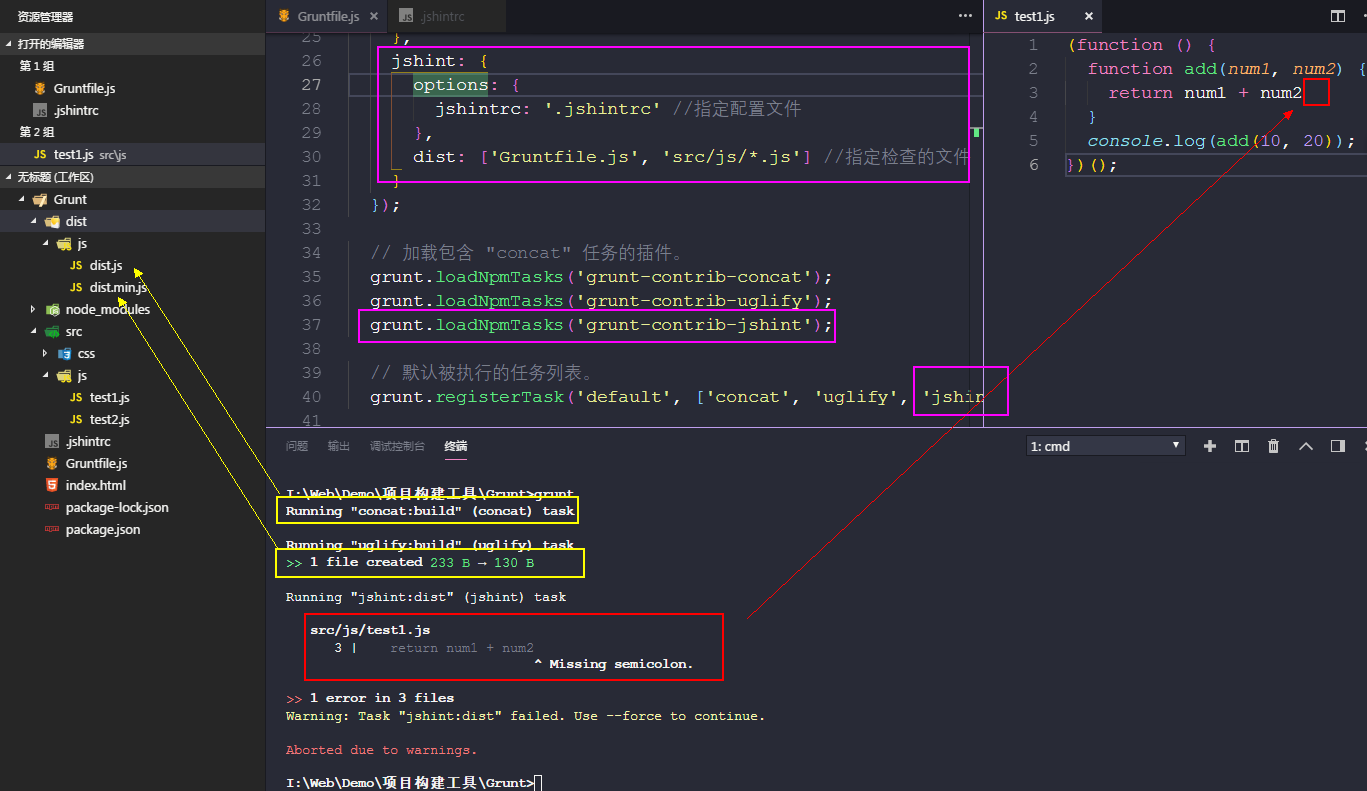Create a new terminal with plus icon
The width and height of the screenshot is (1367, 791).
(x=1210, y=446)
